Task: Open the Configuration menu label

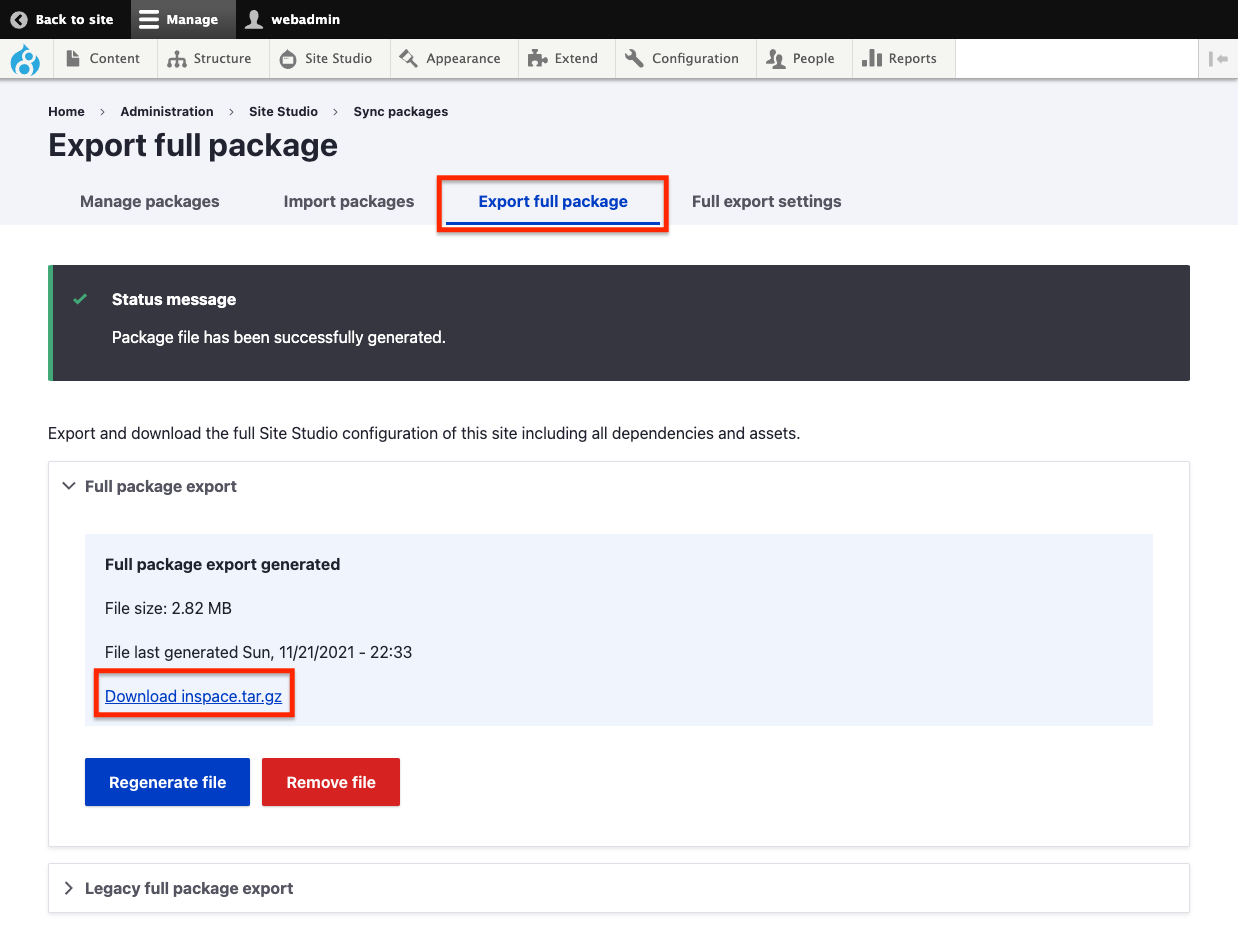Action: 695,59
